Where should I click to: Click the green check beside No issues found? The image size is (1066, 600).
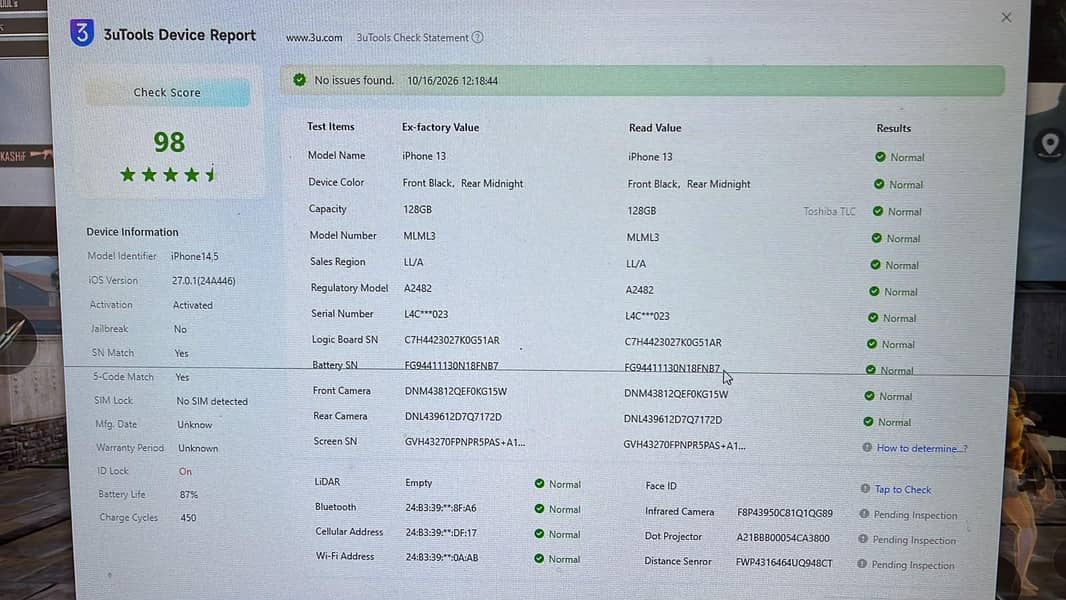[299, 80]
